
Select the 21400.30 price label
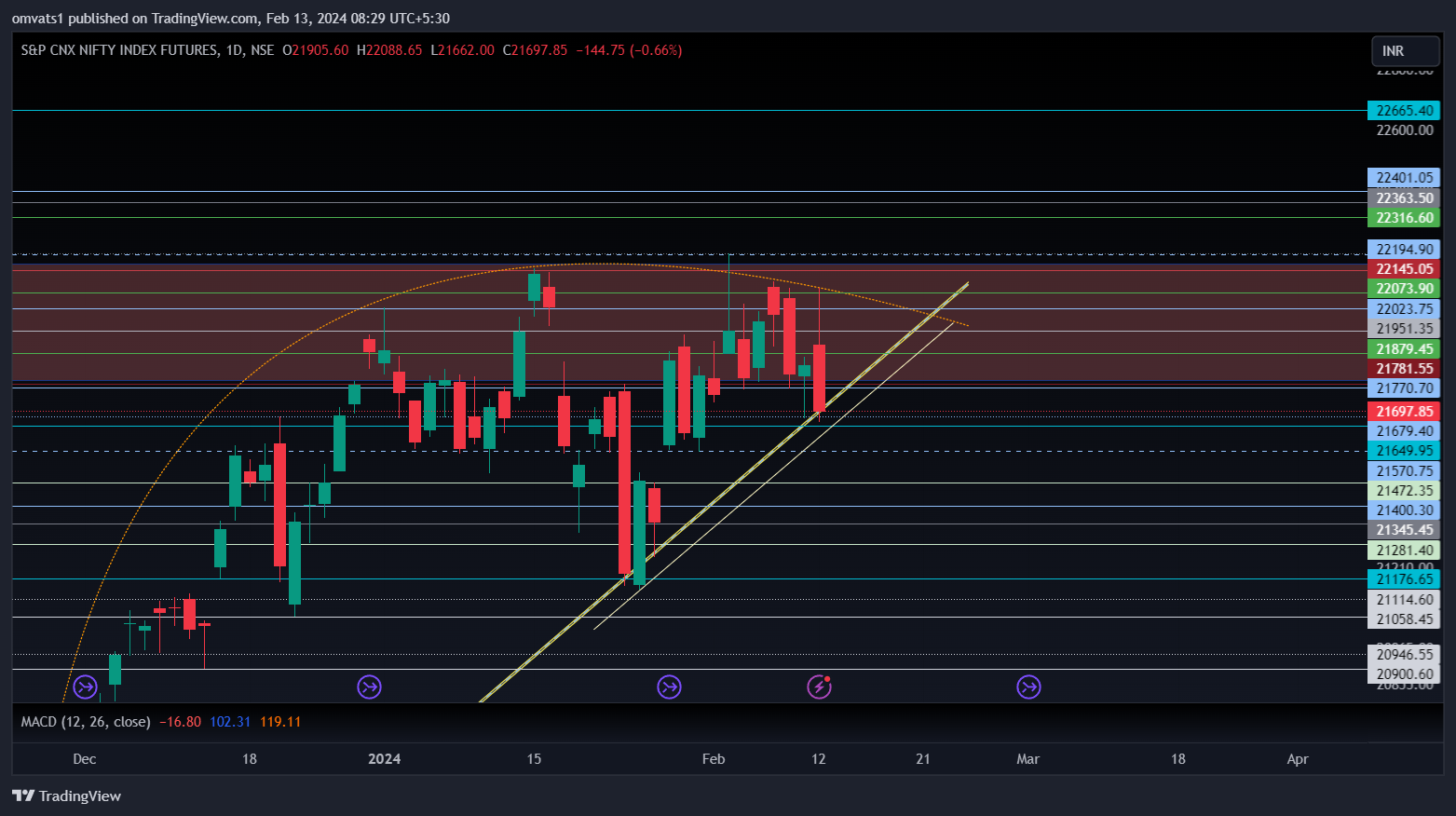pos(1403,510)
